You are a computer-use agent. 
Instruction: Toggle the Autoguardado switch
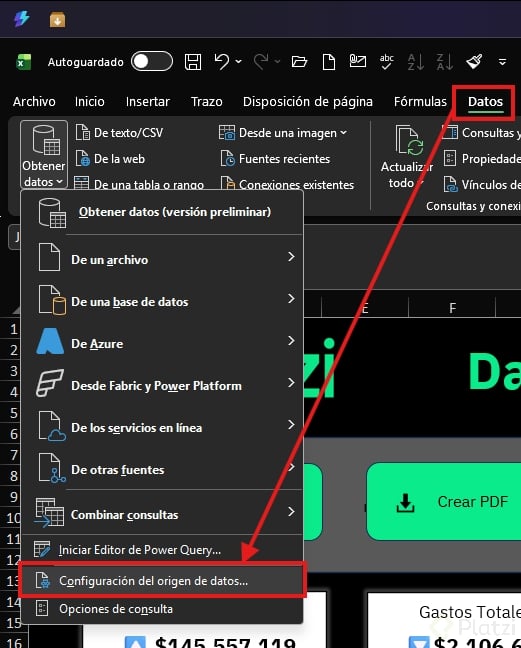[152, 62]
